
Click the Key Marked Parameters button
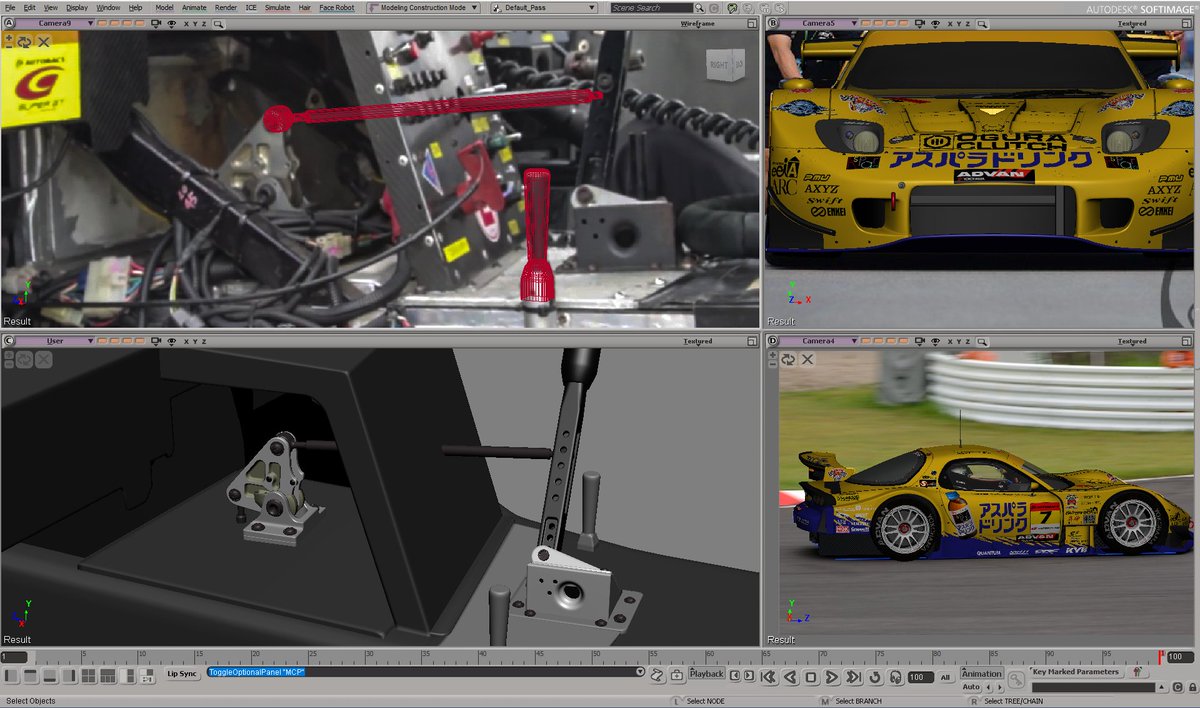pyautogui.click(x=1075, y=672)
